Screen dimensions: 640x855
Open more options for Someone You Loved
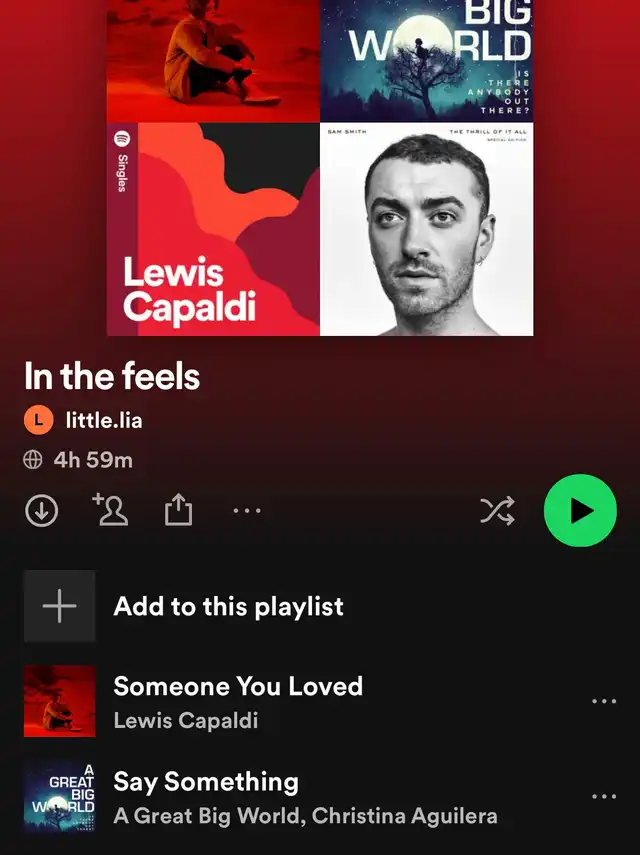point(604,701)
